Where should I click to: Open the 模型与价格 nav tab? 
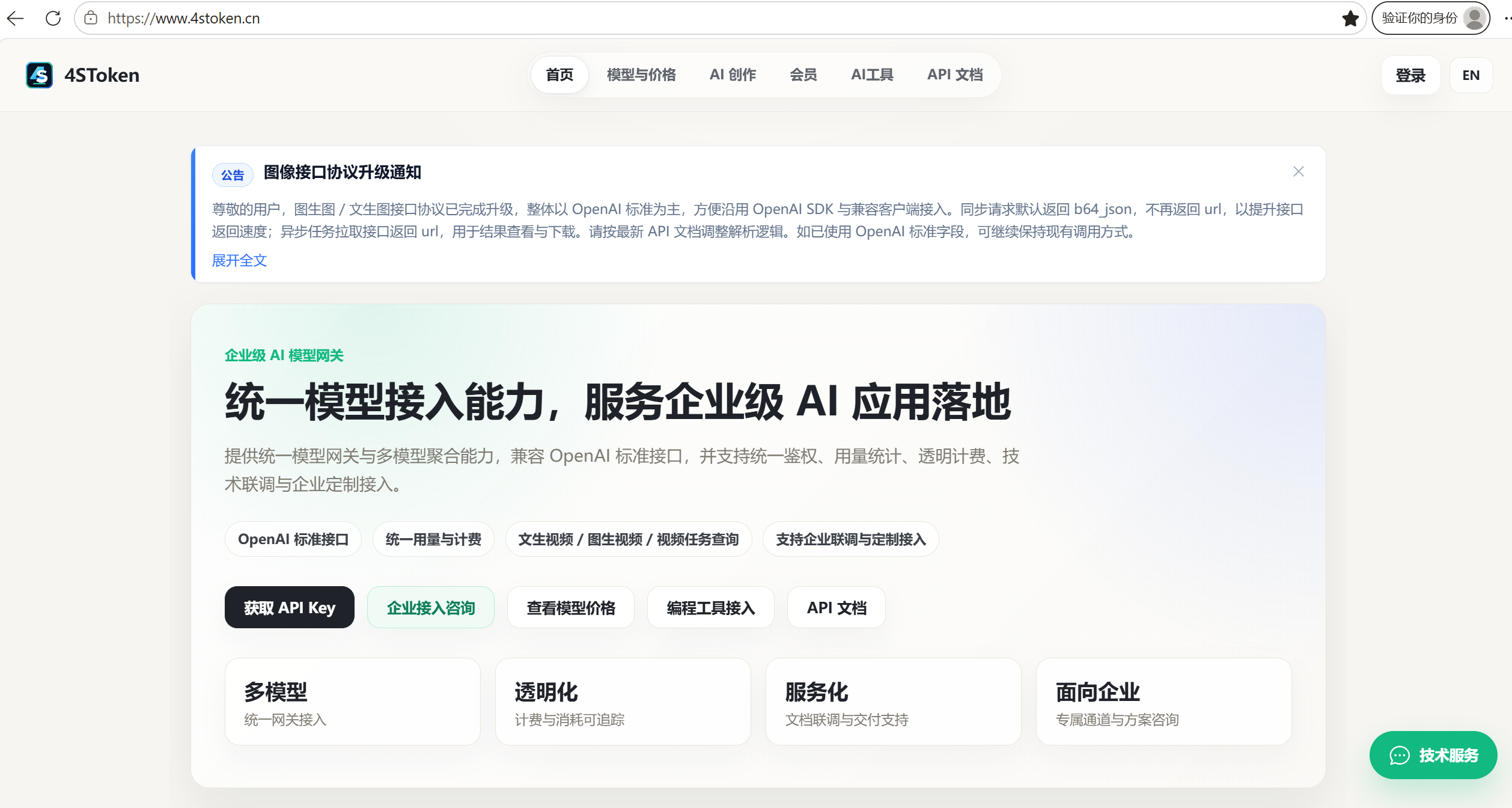[x=641, y=75]
